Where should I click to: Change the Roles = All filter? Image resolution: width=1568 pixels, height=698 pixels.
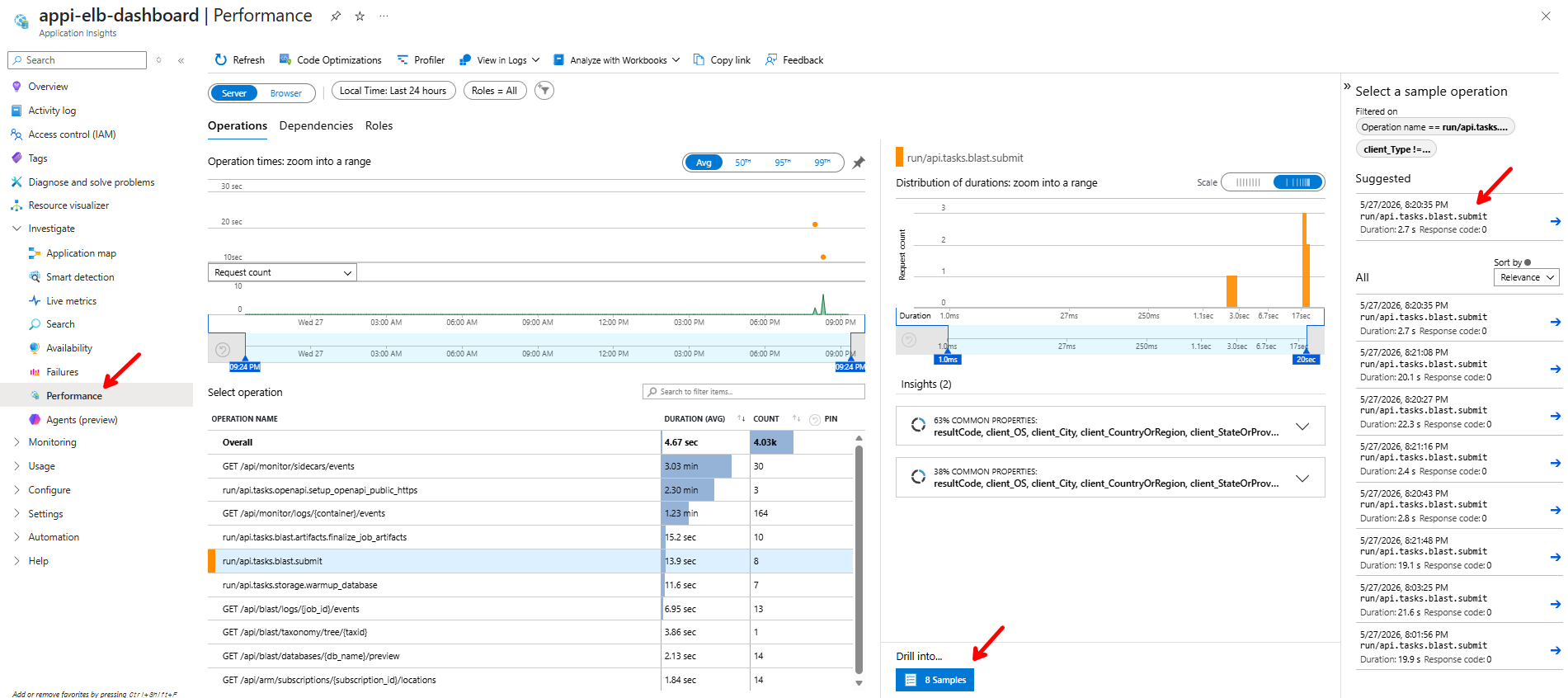point(495,91)
